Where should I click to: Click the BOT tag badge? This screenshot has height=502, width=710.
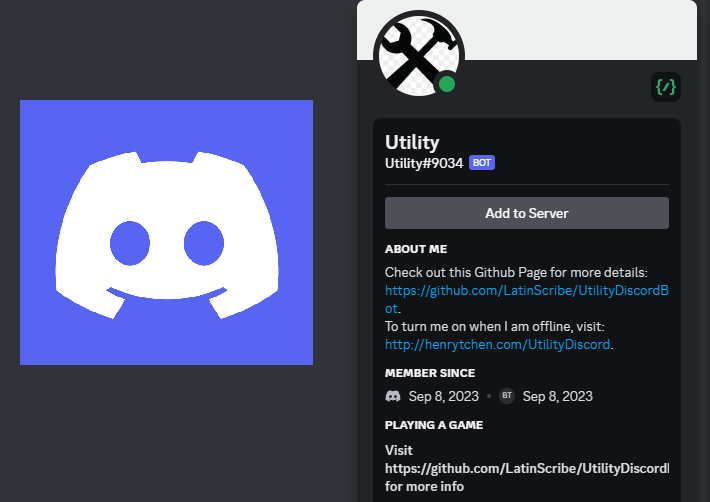[482, 163]
